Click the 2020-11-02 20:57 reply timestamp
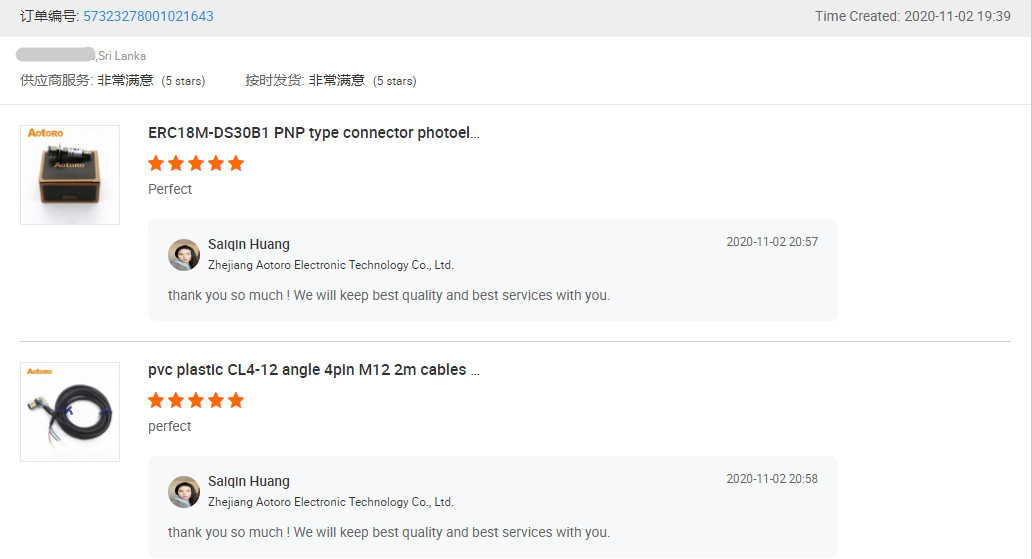Image resolution: width=1032 pixels, height=559 pixels. pyautogui.click(x=772, y=242)
